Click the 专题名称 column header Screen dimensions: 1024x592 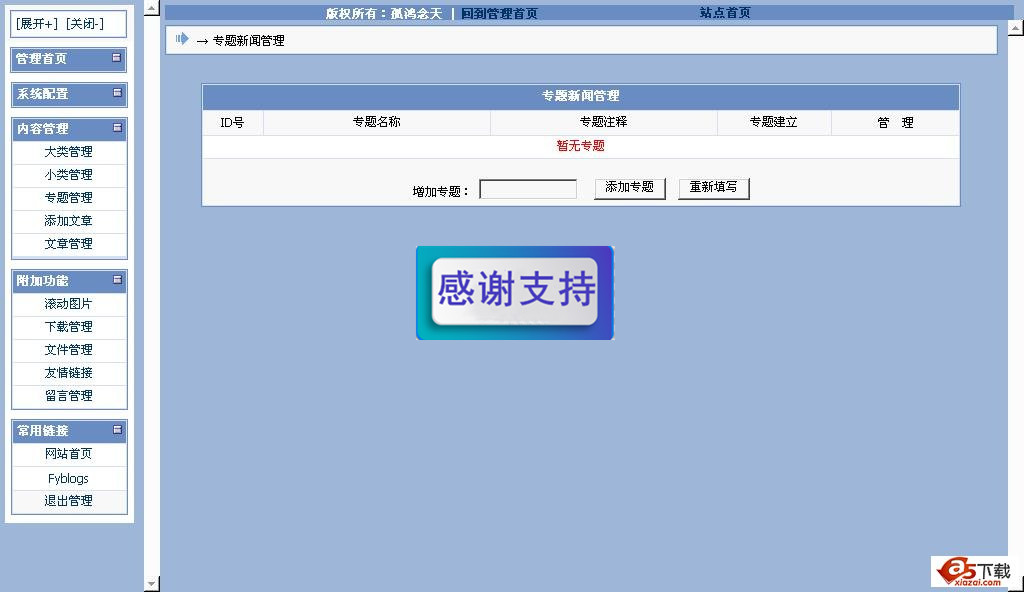pos(376,122)
